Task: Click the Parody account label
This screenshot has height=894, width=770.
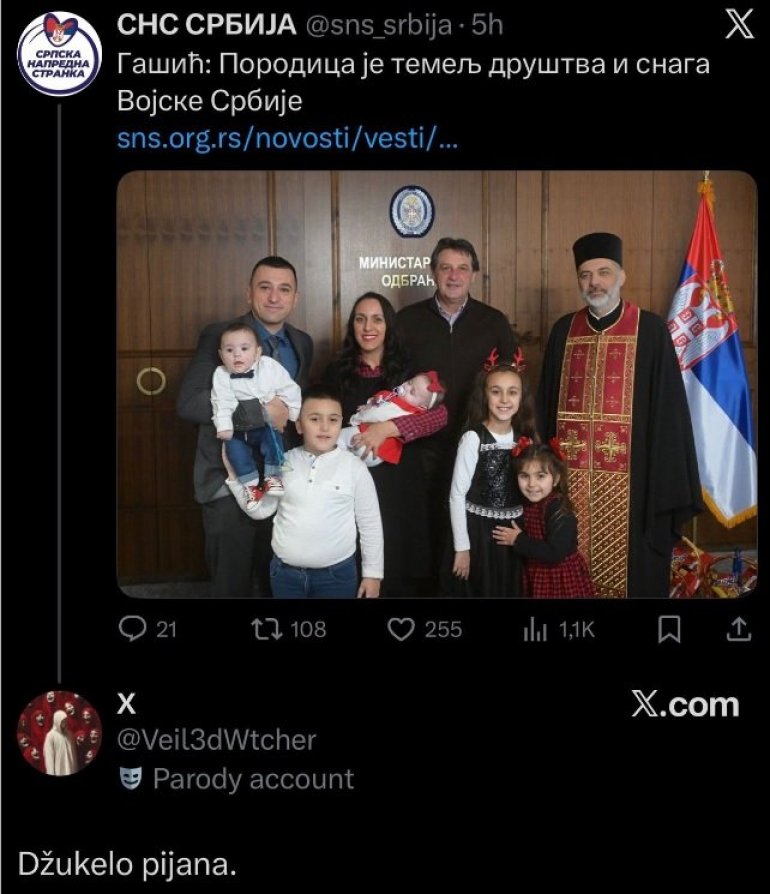Action: [x=254, y=779]
